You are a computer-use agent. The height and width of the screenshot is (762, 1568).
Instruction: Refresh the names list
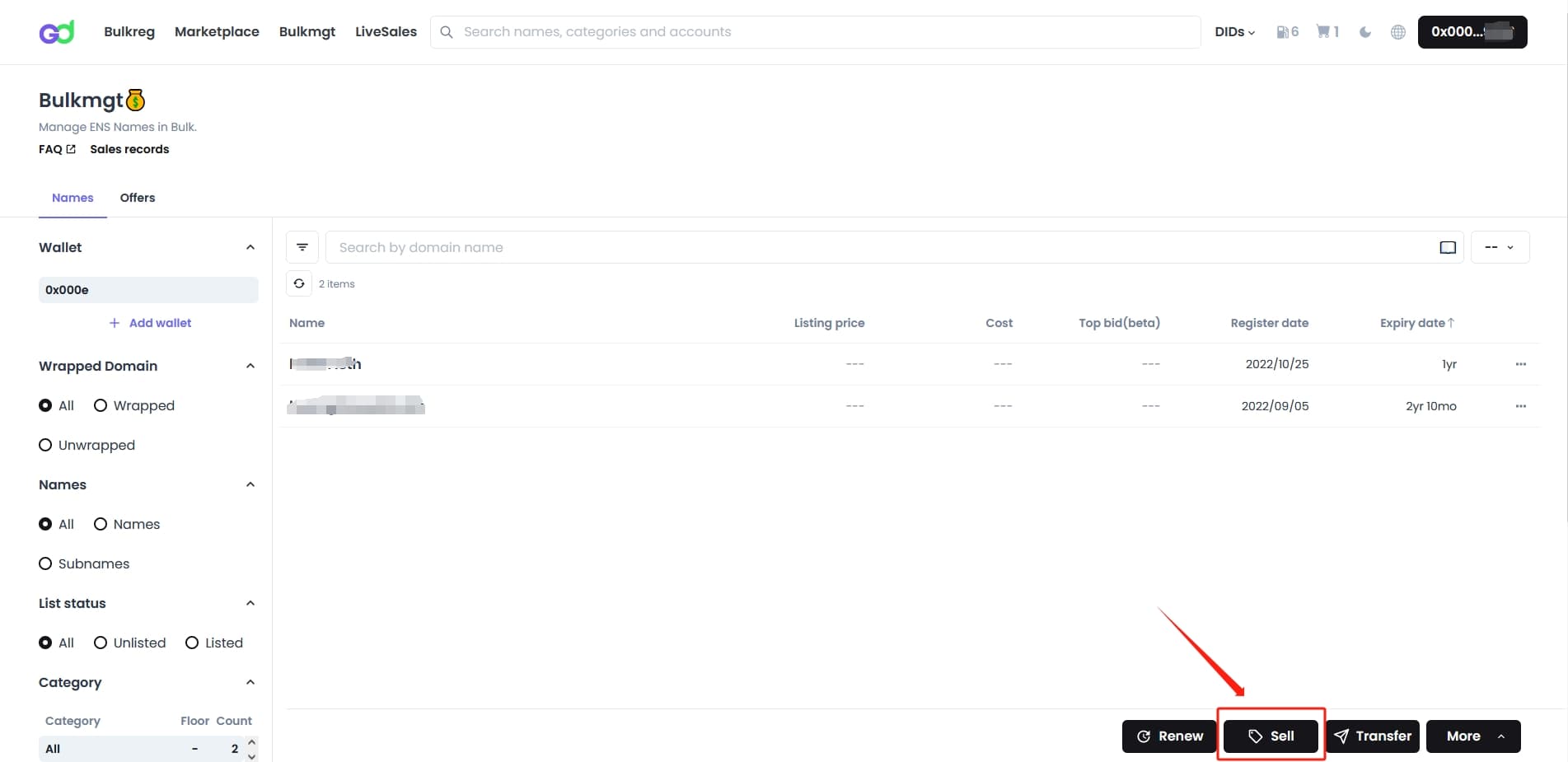[x=299, y=283]
